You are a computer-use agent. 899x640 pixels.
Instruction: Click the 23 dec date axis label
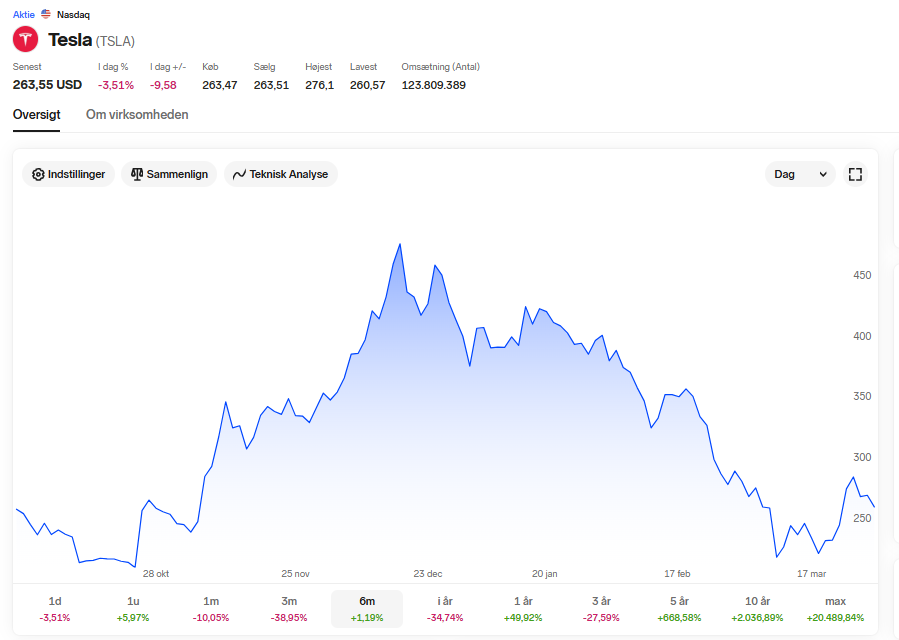tap(428, 573)
